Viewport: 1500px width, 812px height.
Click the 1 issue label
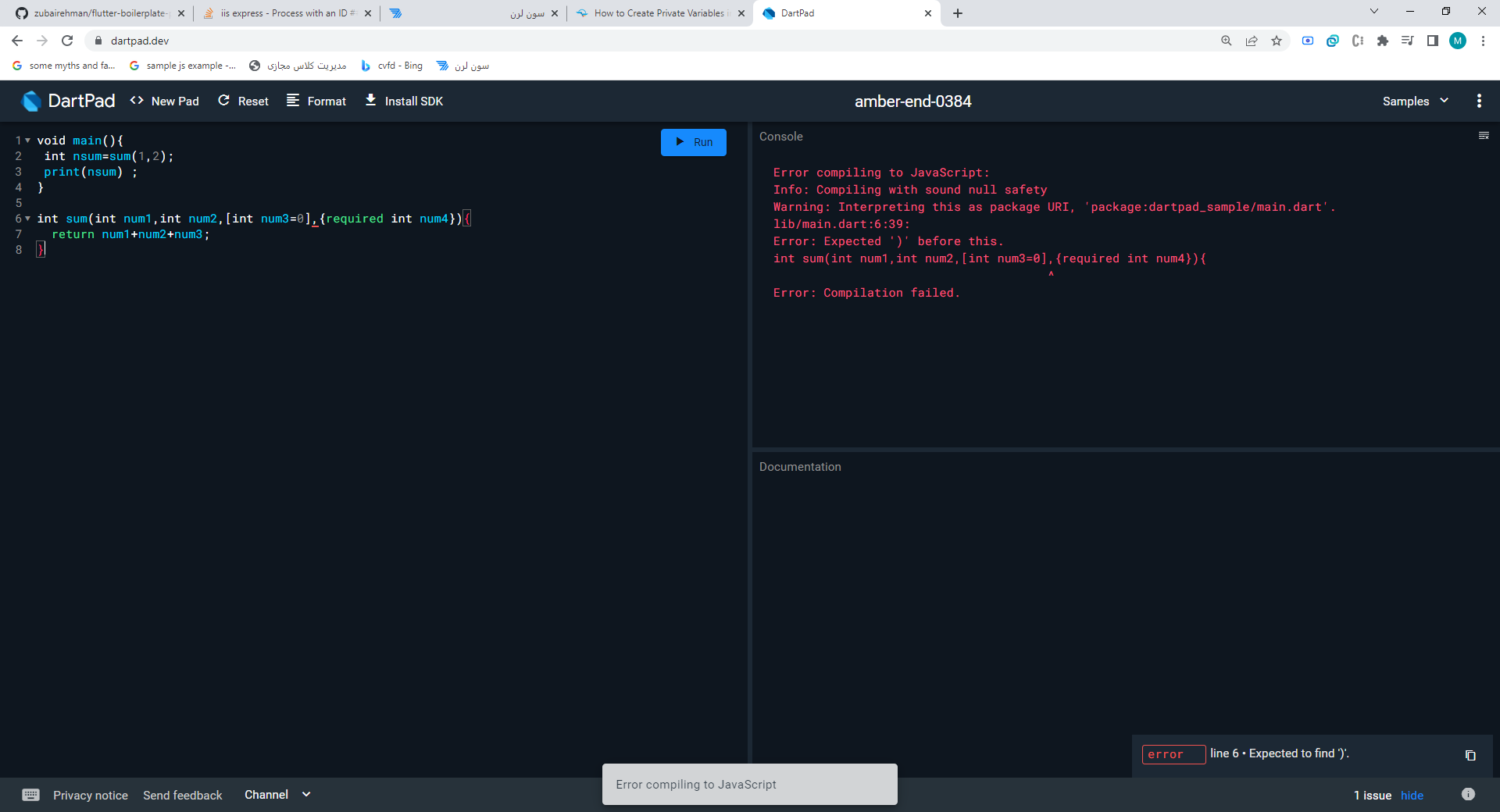1373,796
